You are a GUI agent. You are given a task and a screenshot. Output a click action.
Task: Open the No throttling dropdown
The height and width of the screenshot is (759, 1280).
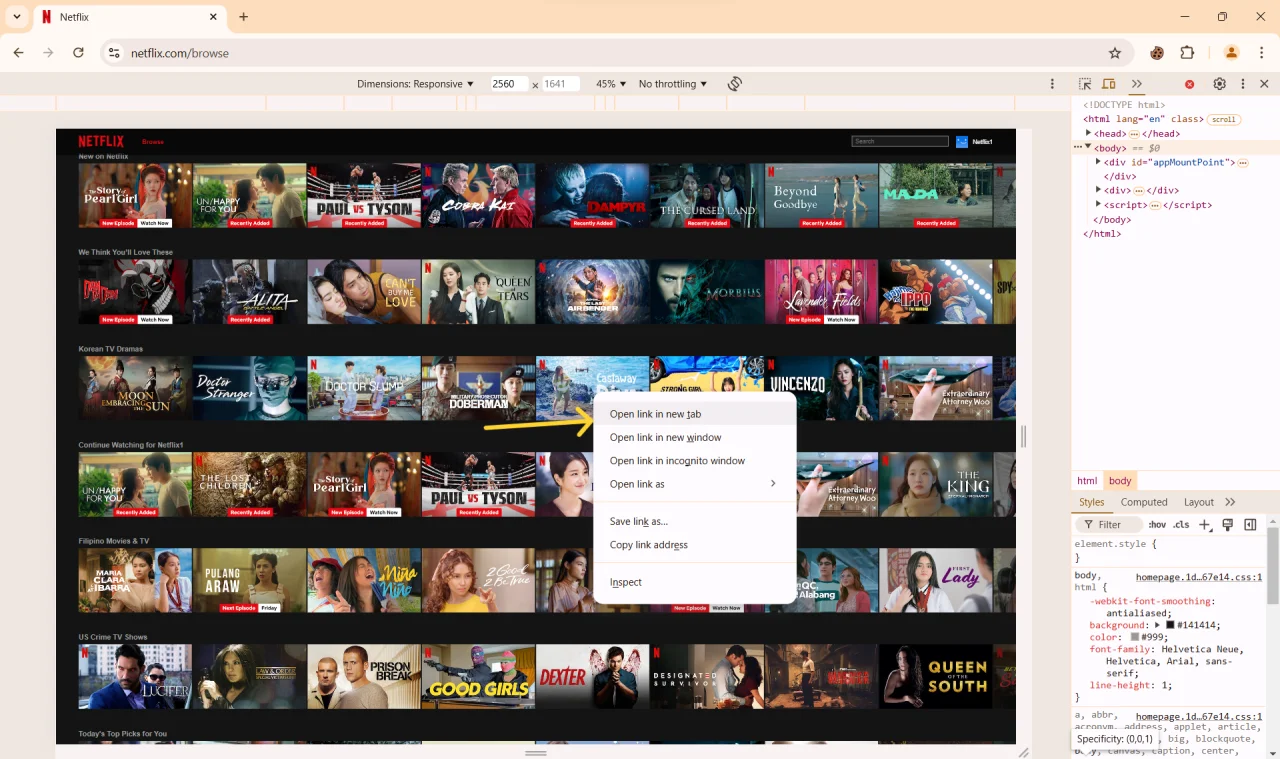(673, 84)
